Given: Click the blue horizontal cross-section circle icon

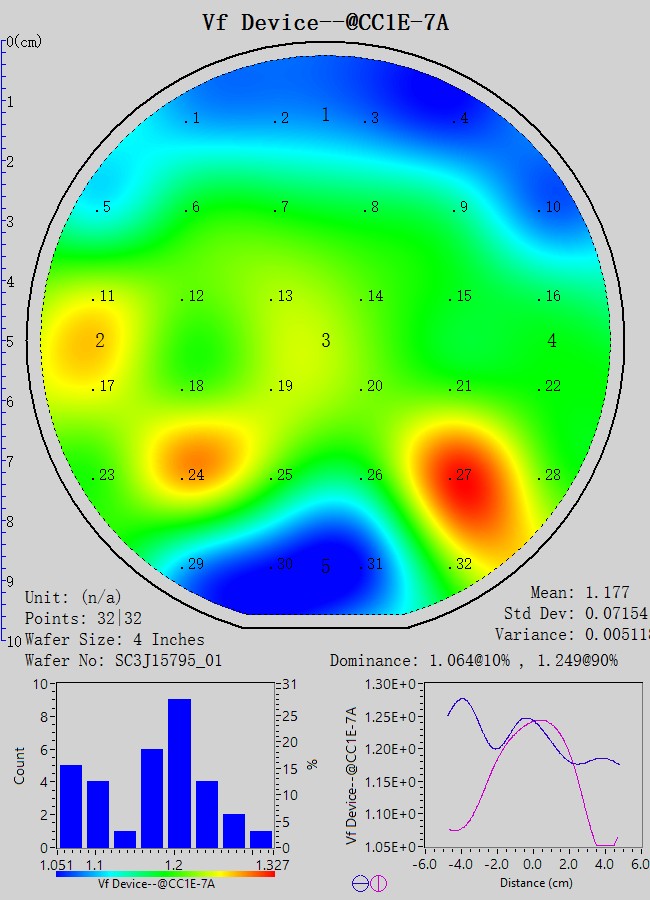Looking at the screenshot, I should coord(360,883).
